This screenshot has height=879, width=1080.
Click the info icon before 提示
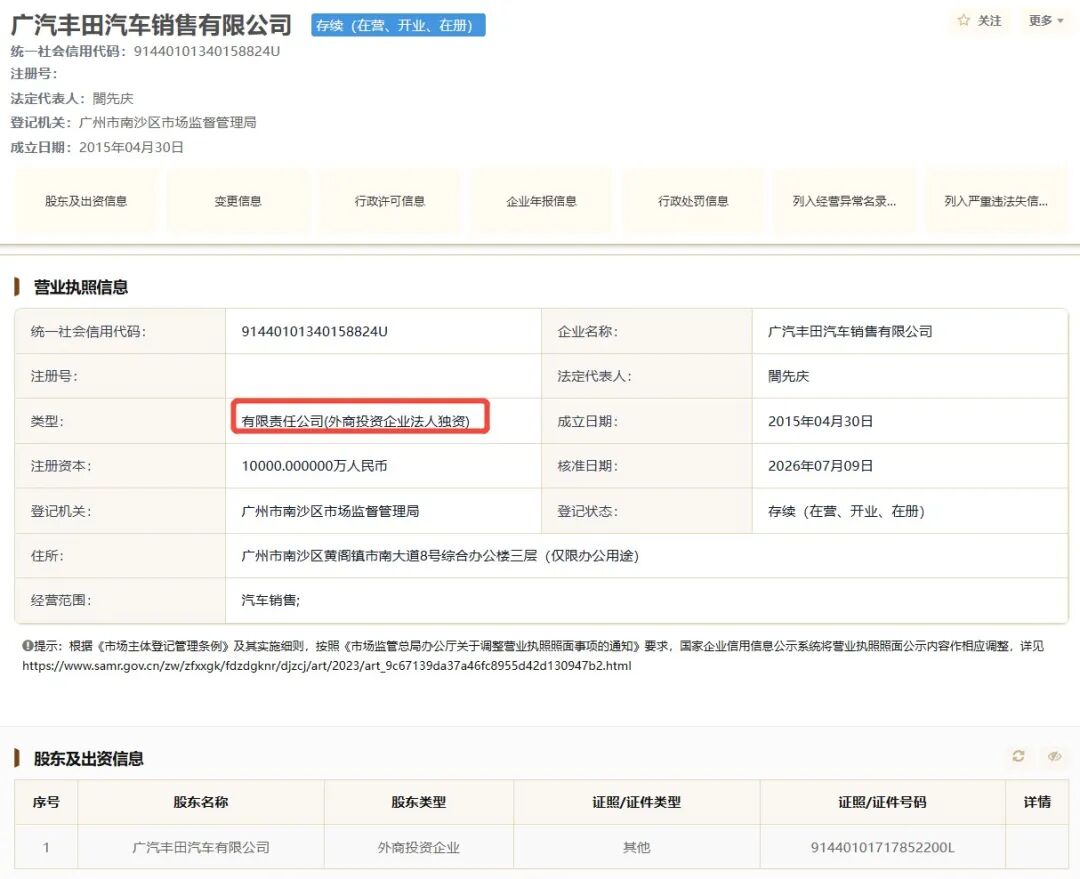[28, 645]
